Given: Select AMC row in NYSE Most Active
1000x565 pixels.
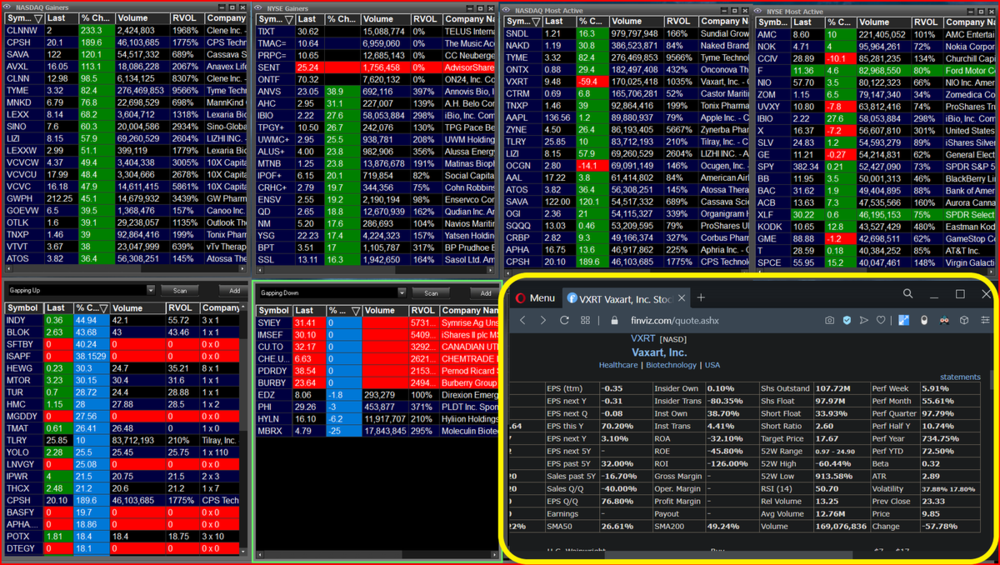Looking at the screenshot, I should 876,34.
